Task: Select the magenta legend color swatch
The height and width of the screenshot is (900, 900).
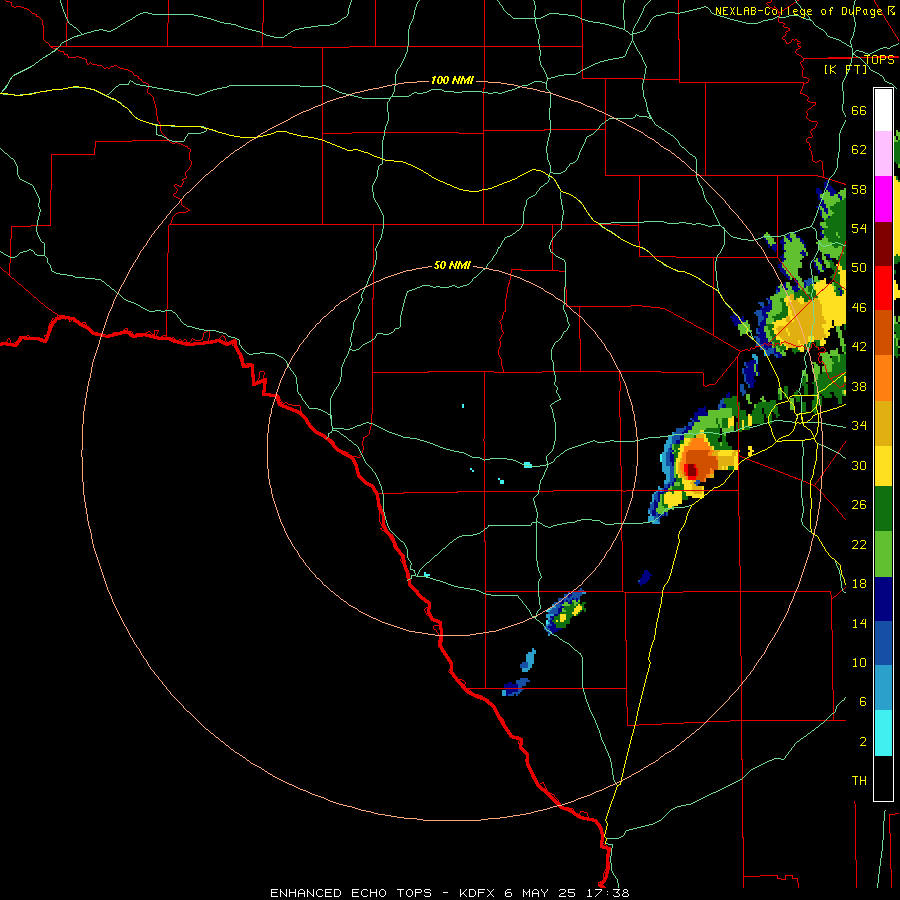Action: pyautogui.click(x=883, y=199)
